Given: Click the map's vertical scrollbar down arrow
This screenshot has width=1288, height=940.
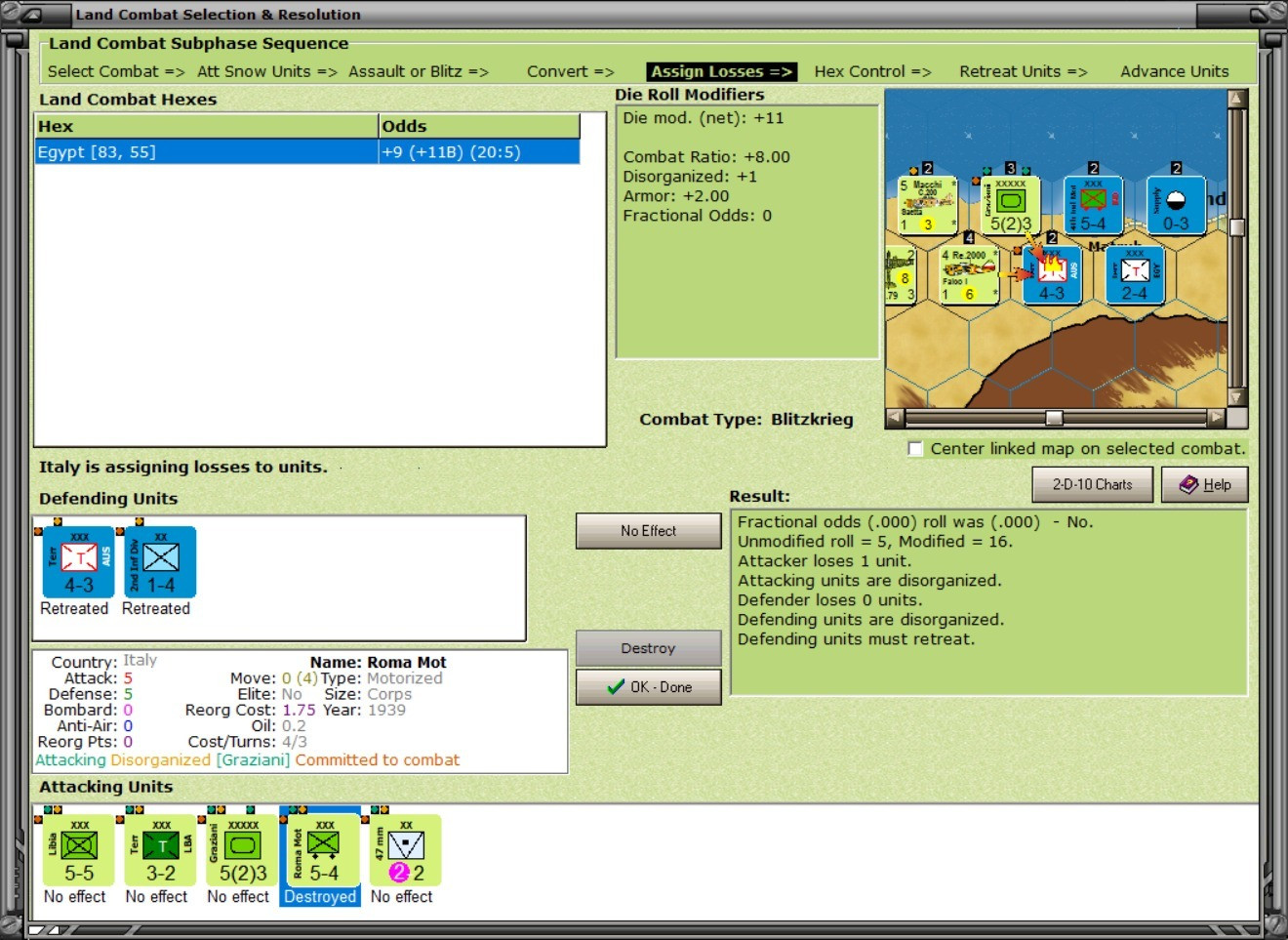Looking at the screenshot, I should [1237, 397].
